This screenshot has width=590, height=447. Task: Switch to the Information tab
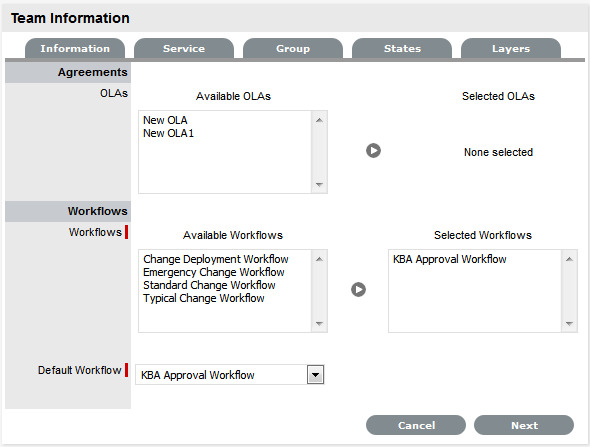(x=75, y=49)
